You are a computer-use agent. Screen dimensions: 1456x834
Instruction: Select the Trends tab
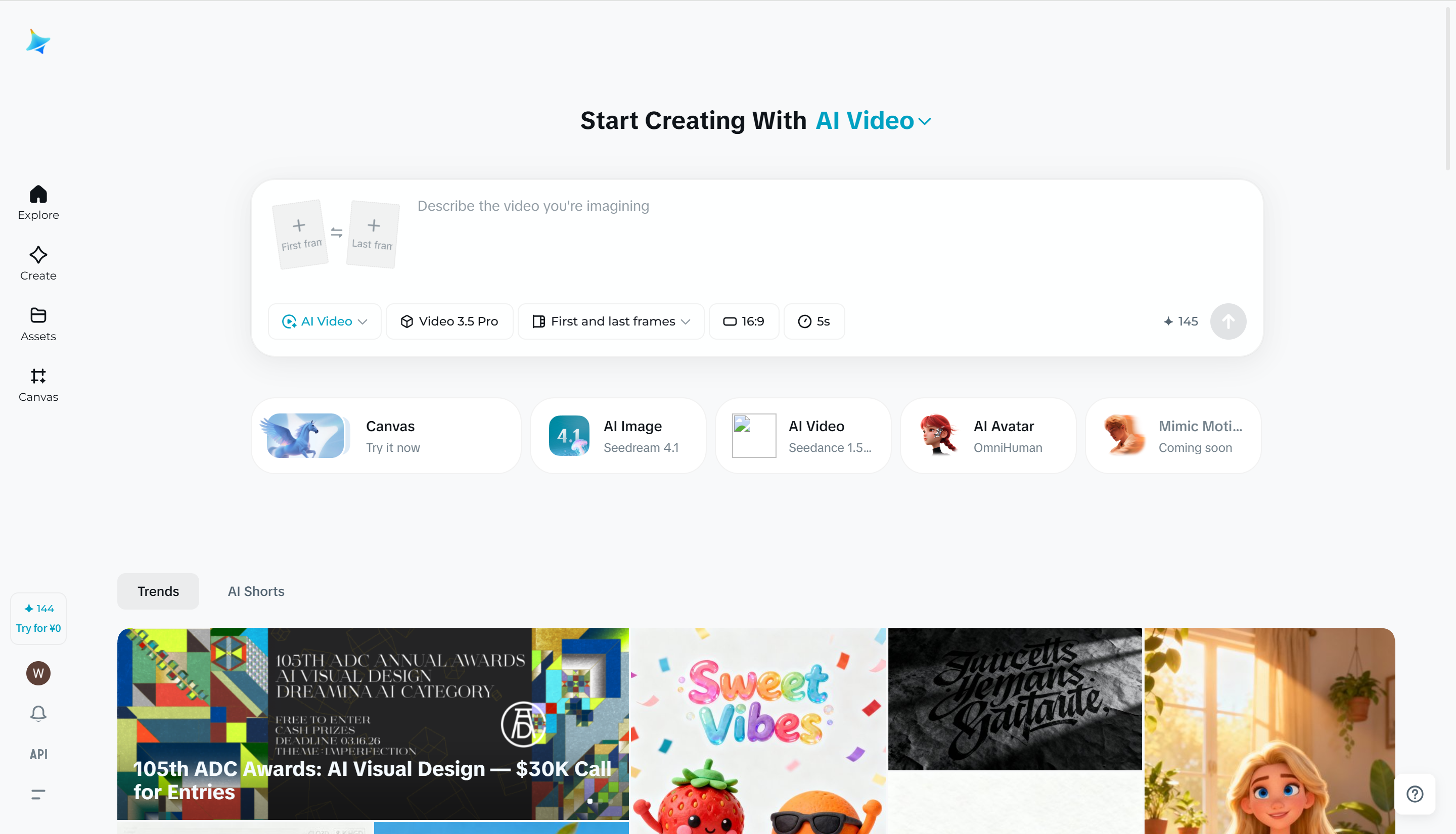tap(158, 591)
